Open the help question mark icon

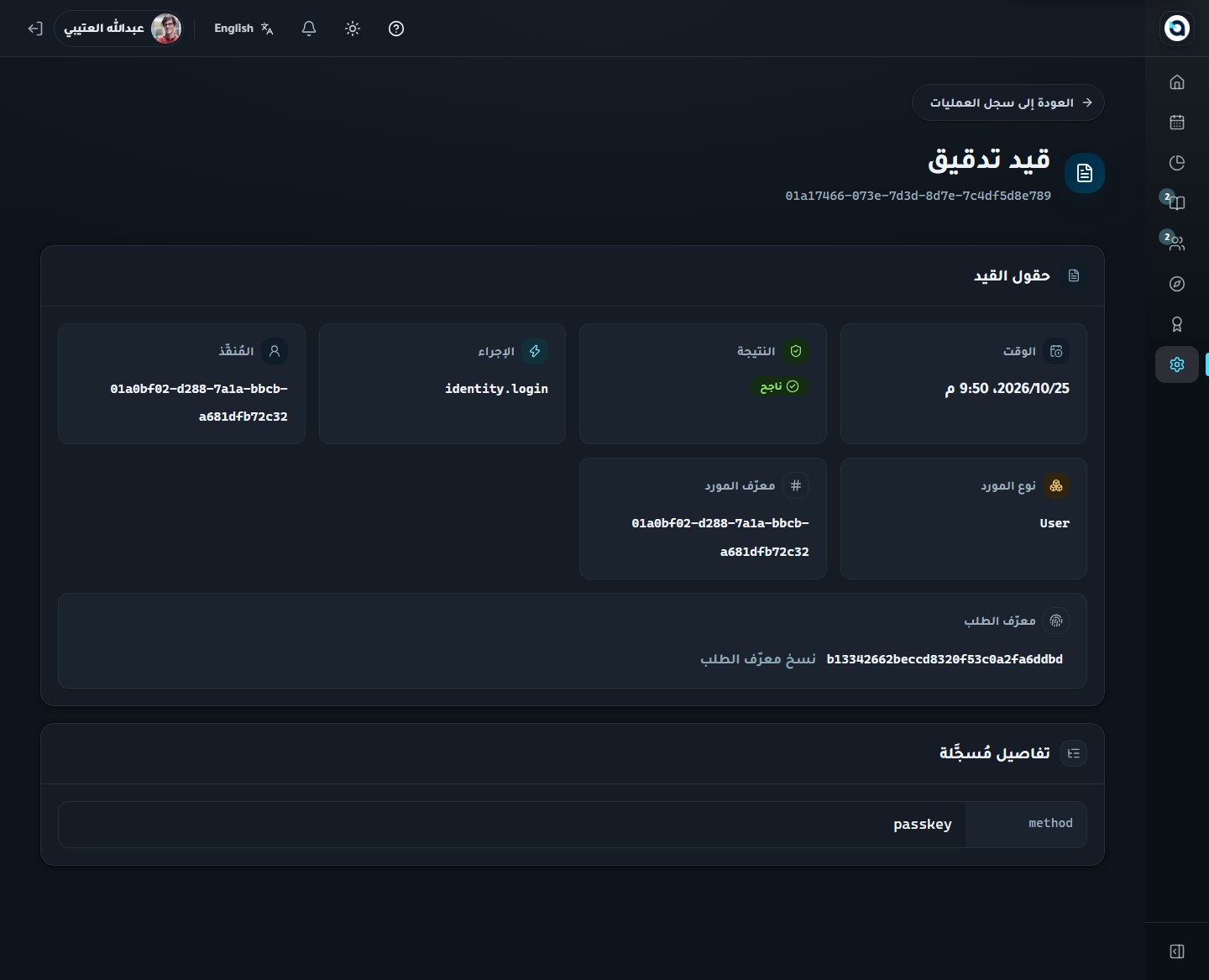click(x=396, y=29)
